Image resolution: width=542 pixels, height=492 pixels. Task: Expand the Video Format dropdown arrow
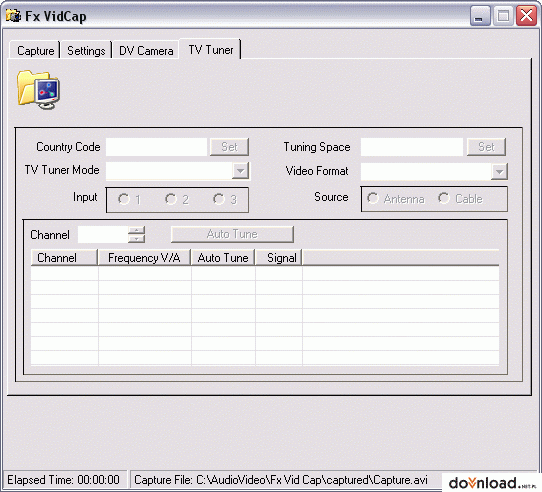(x=499, y=171)
